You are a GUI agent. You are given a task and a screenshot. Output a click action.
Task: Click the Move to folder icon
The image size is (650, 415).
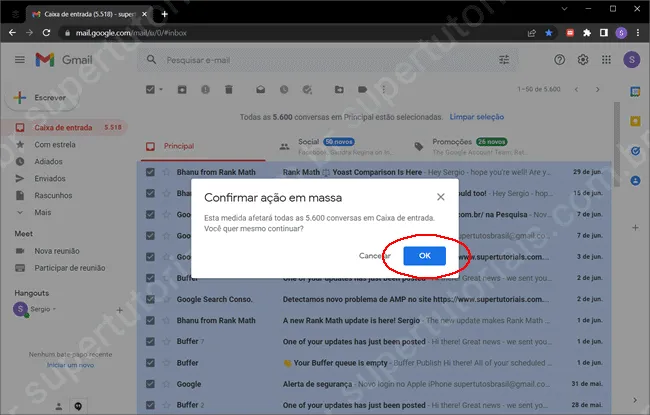pyautogui.click(x=339, y=89)
